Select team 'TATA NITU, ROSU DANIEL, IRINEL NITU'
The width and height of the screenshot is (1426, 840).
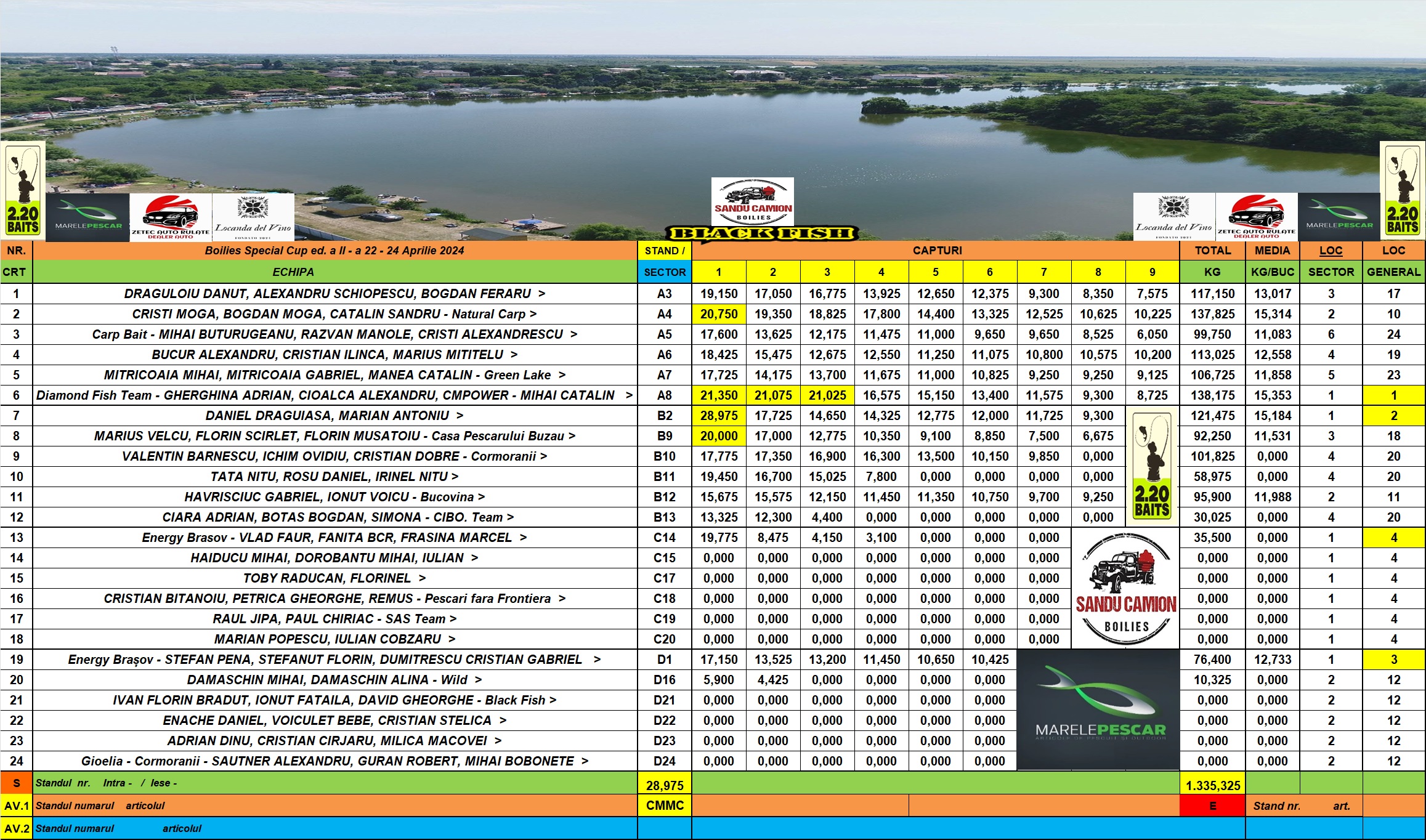[334, 477]
